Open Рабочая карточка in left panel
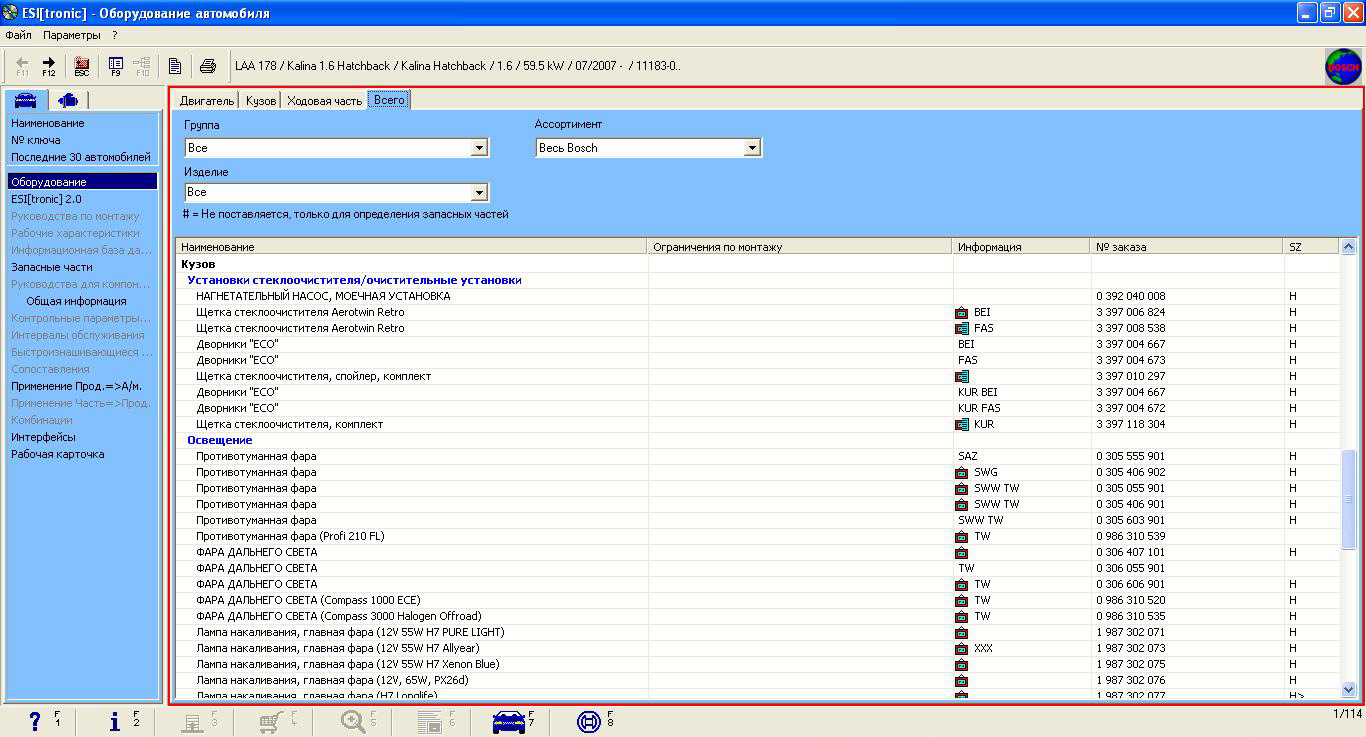Screen dimensions: 1366x737 click(x=58, y=454)
